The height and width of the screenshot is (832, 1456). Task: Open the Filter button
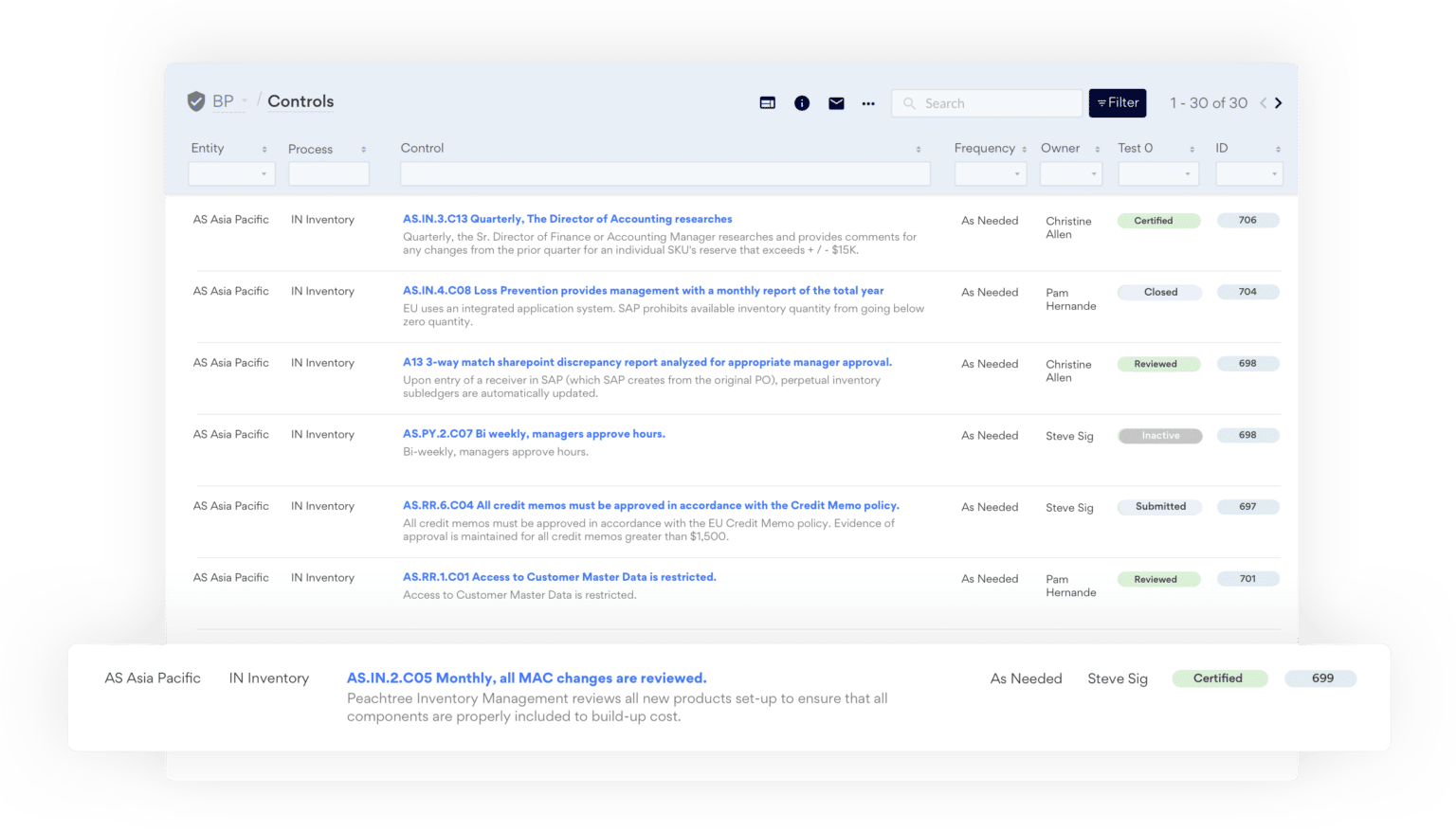point(1117,102)
